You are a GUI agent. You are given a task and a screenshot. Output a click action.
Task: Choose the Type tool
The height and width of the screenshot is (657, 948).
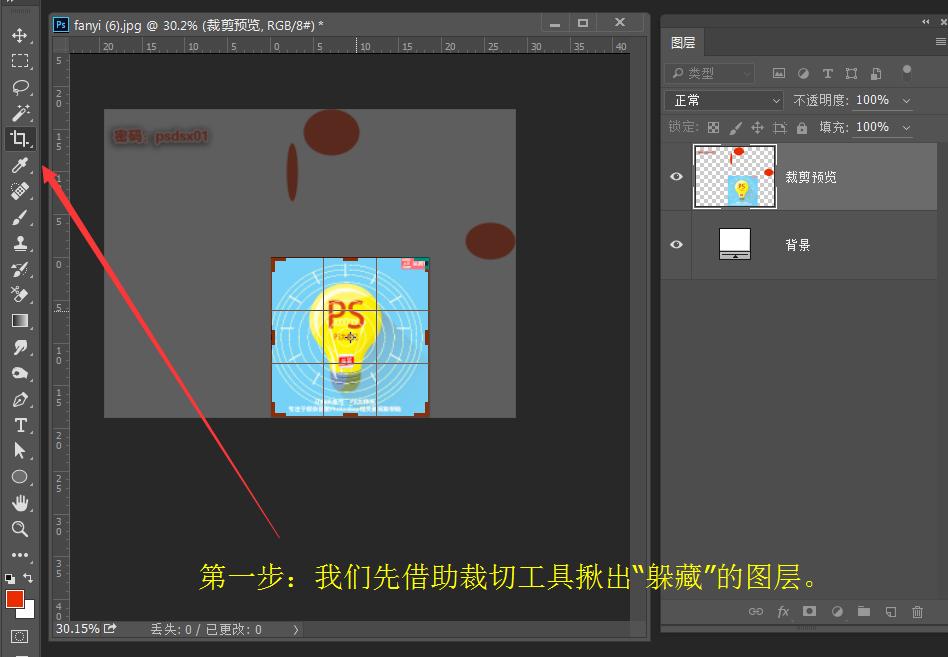pyautogui.click(x=21, y=424)
